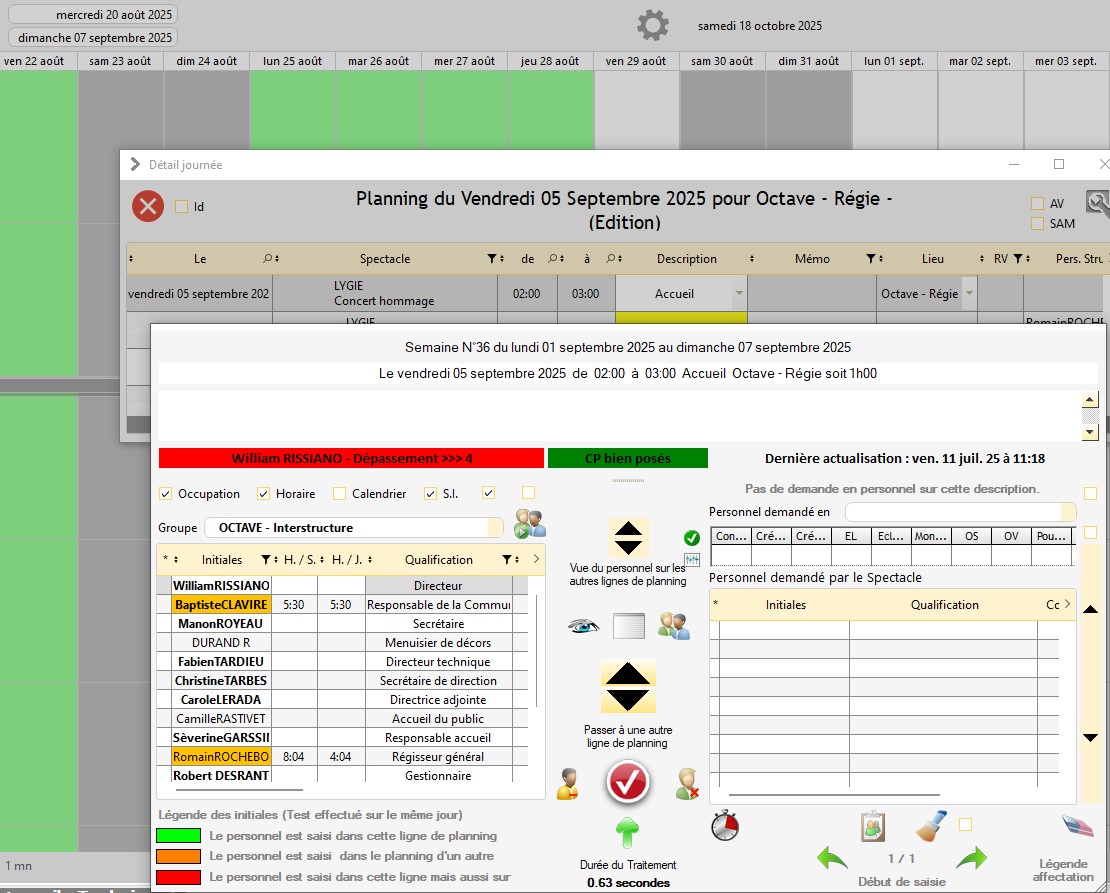
Task: Click the red checkmark validation button
Action: coord(628,782)
